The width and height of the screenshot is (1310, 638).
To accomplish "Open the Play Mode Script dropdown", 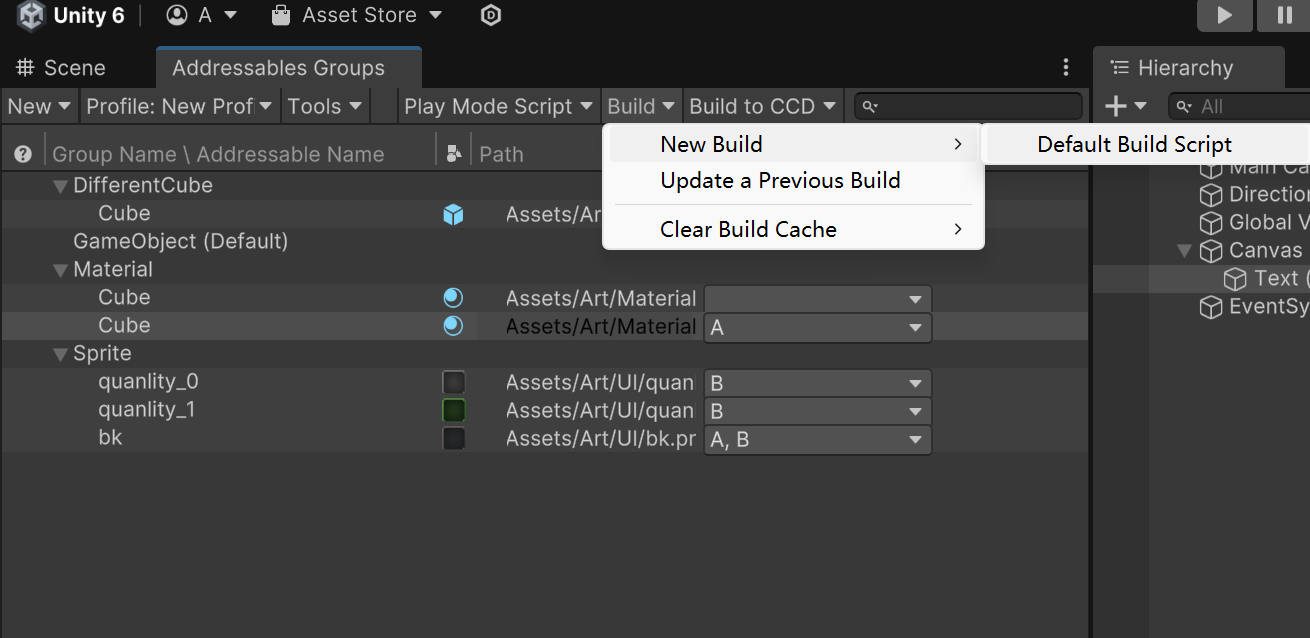I will (x=497, y=106).
